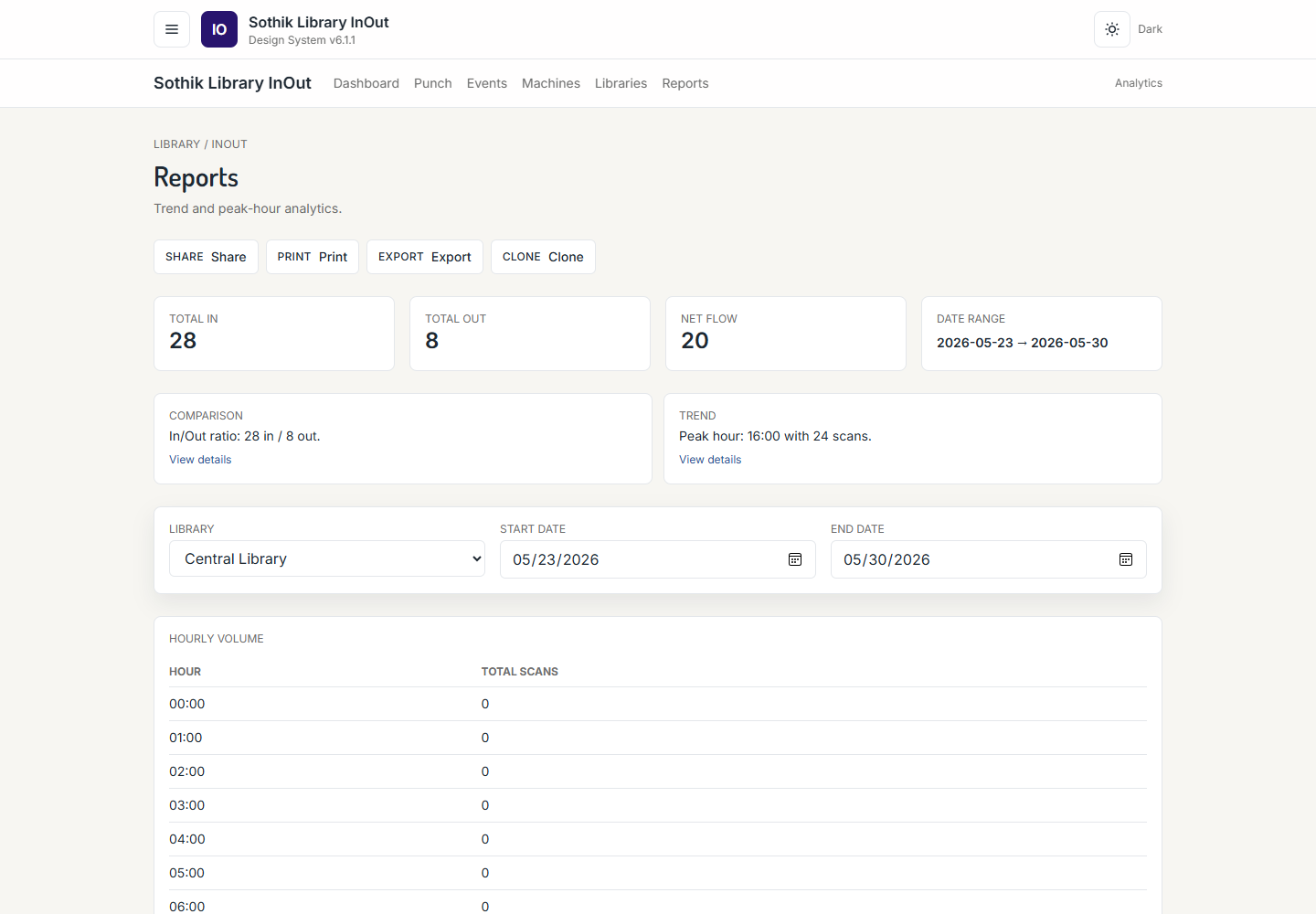1316x914 pixels.
Task: Open Analytics link in nav bar
Action: (x=1139, y=83)
